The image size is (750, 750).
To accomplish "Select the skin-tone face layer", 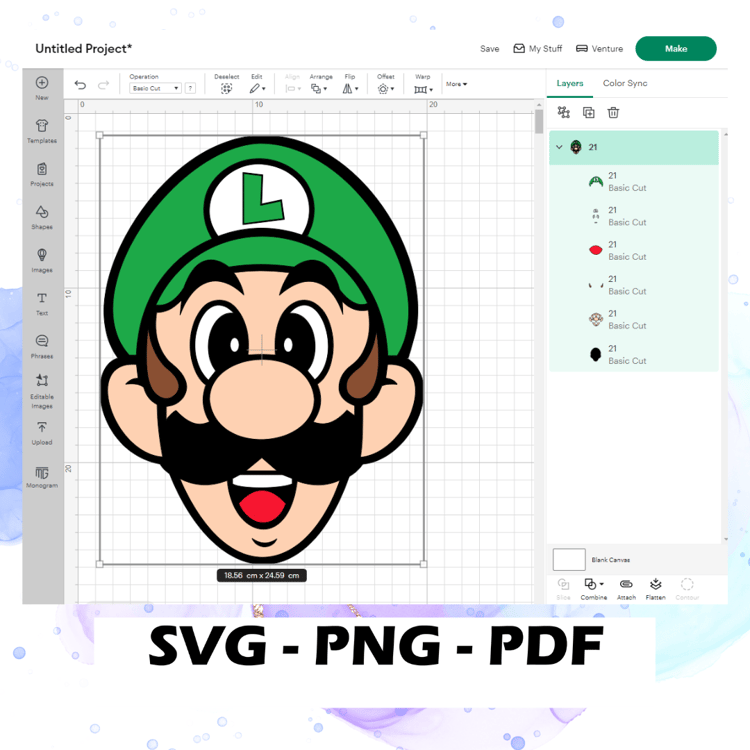I will pyautogui.click(x=634, y=320).
